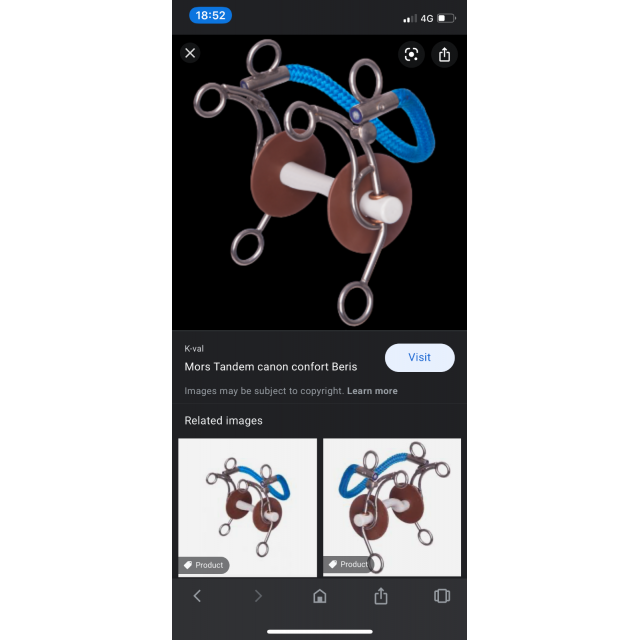The width and height of the screenshot is (640, 640).
Task: Open the Learn more copyright link
Action: point(372,391)
